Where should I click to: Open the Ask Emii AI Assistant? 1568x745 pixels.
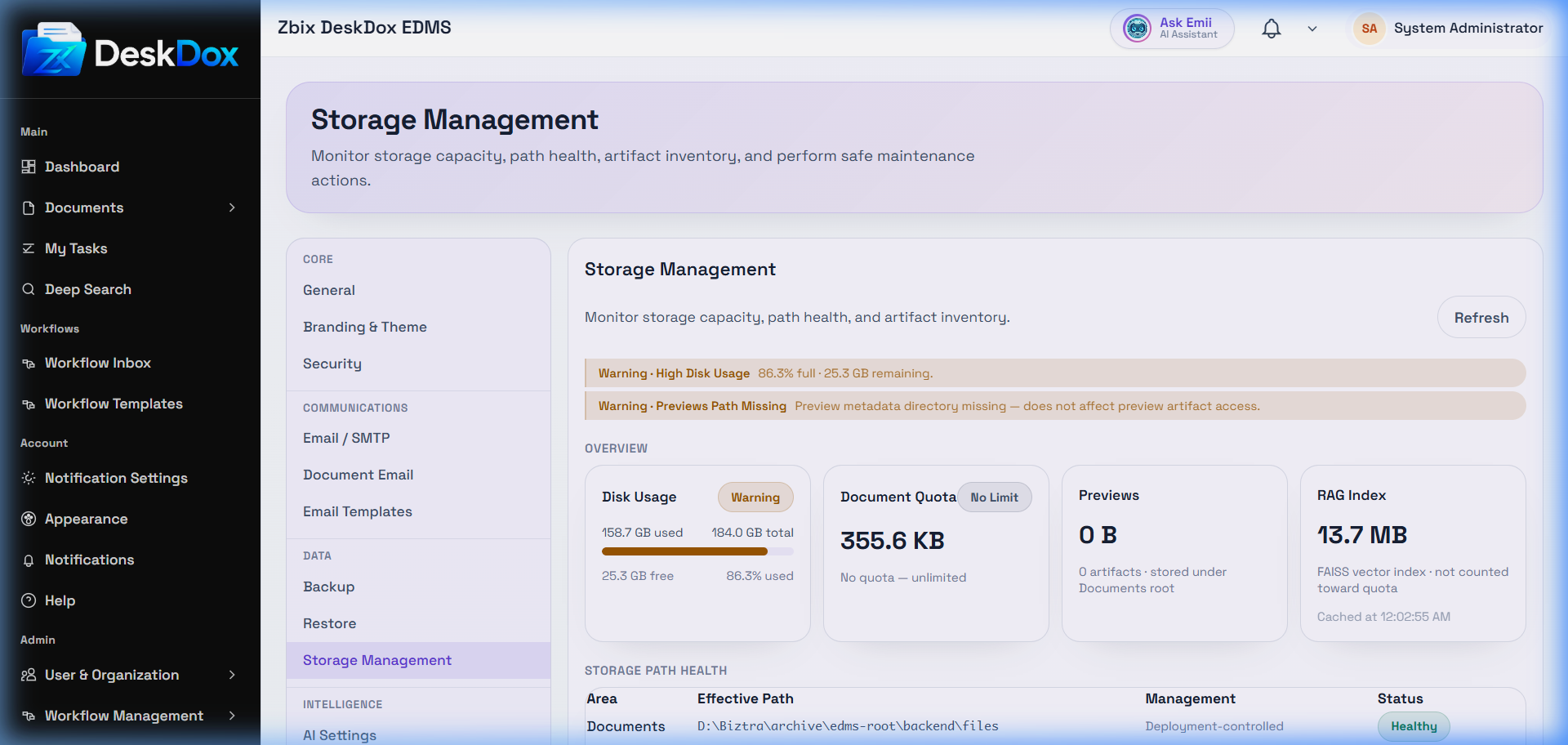pyautogui.click(x=1172, y=29)
